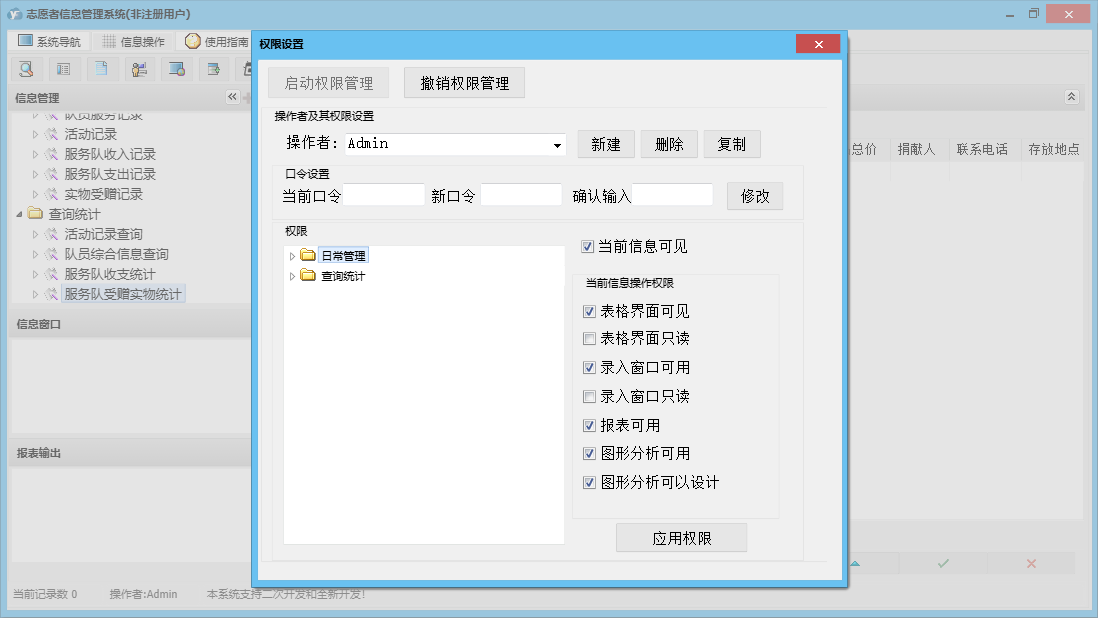Expand 队员综合信息查询 item

(x=35, y=254)
